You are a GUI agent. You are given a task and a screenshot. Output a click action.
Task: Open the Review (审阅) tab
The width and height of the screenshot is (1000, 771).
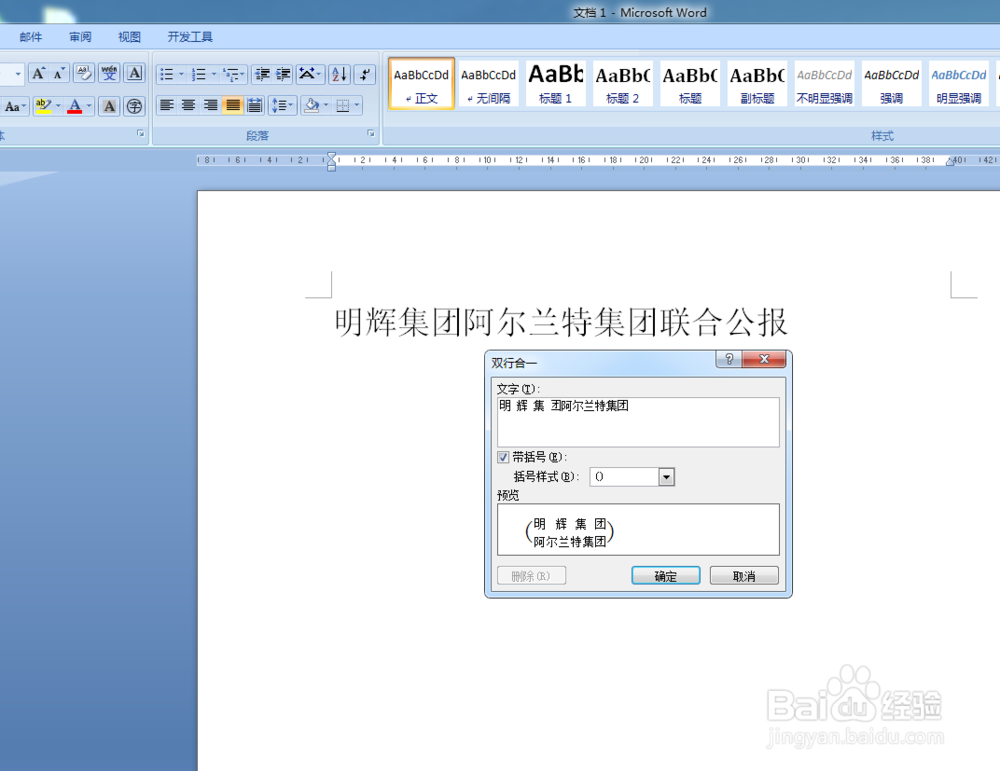pyautogui.click(x=80, y=37)
